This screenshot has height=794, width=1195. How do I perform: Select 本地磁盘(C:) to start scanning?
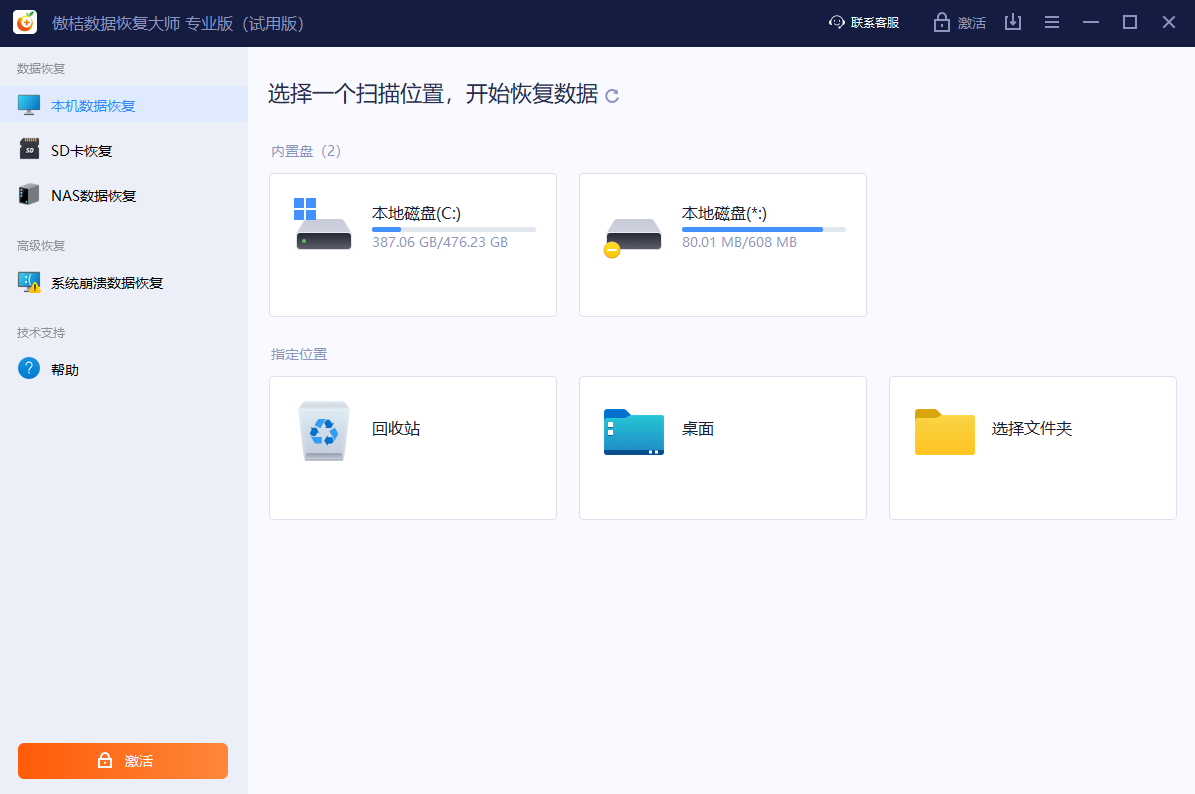click(x=412, y=244)
